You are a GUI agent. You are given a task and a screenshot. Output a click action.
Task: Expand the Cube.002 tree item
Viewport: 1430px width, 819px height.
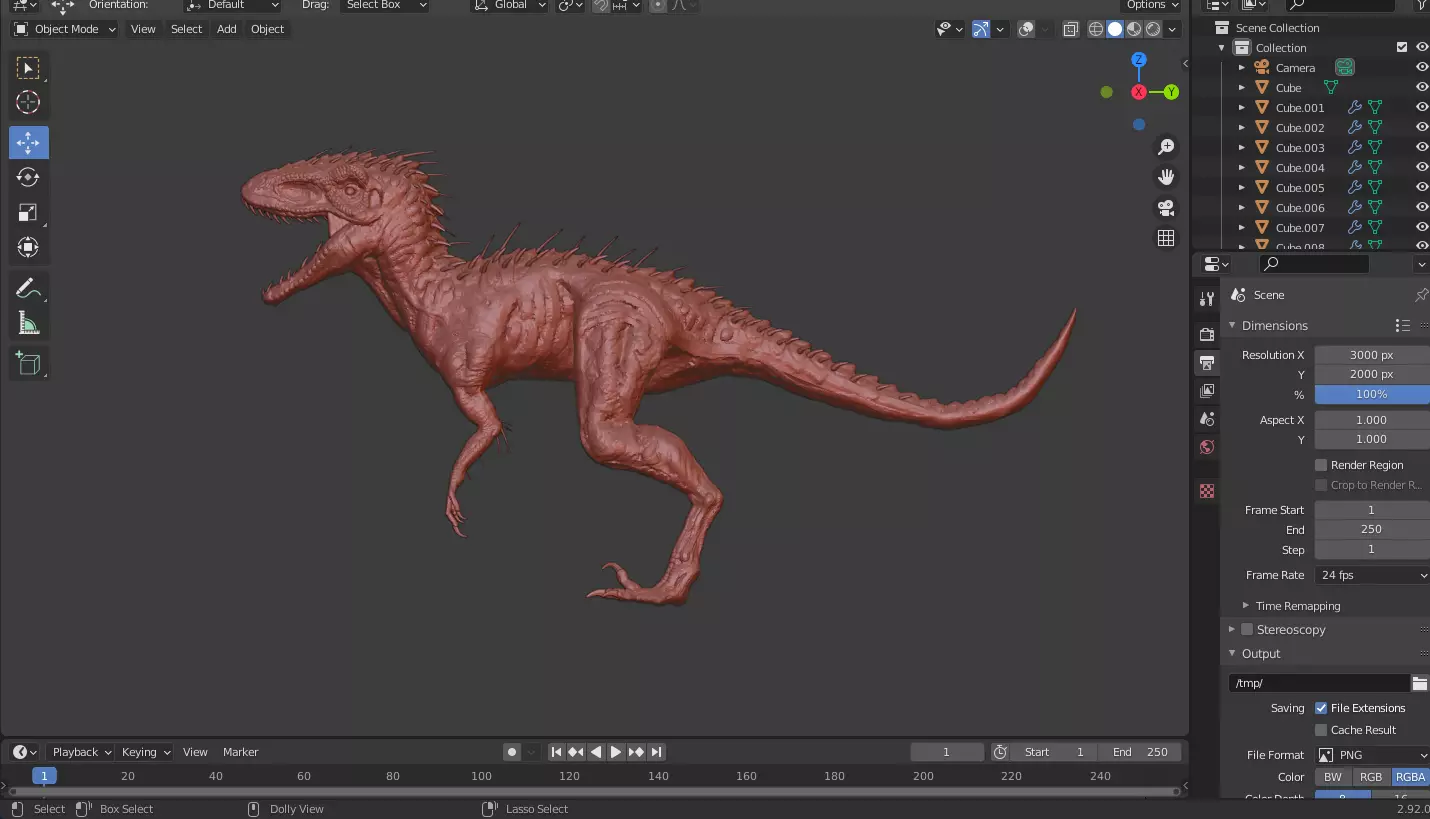coord(1241,128)
